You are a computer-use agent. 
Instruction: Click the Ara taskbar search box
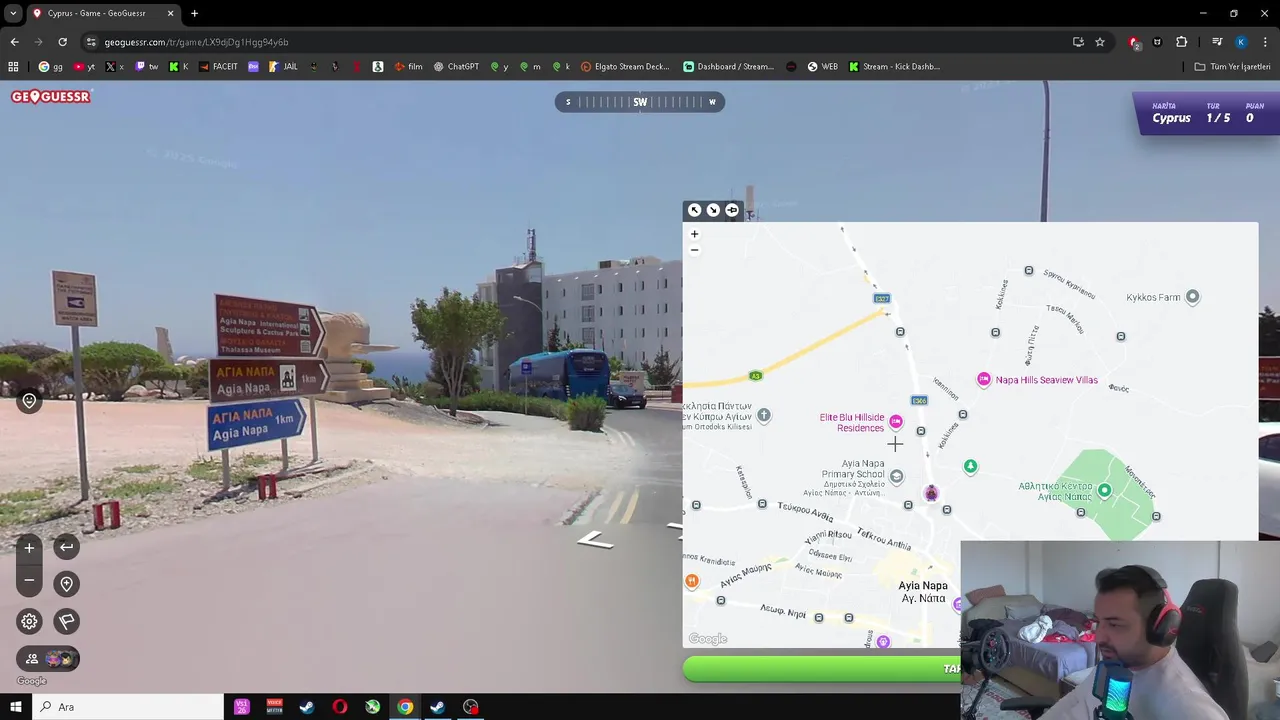click(x=129, y=707)
